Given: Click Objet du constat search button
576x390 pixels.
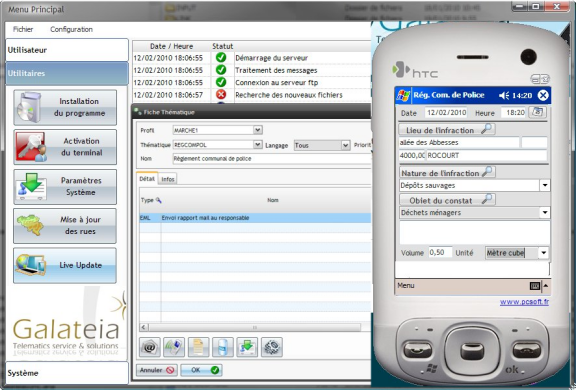Looking at the screenshot, I should coord(447,200).
